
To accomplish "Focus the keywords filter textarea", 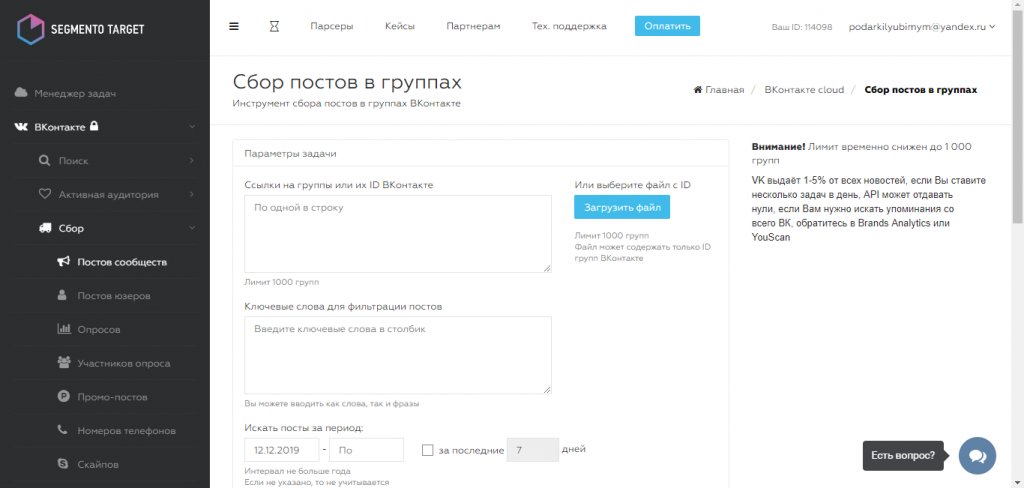I will [x=398, y=355].
